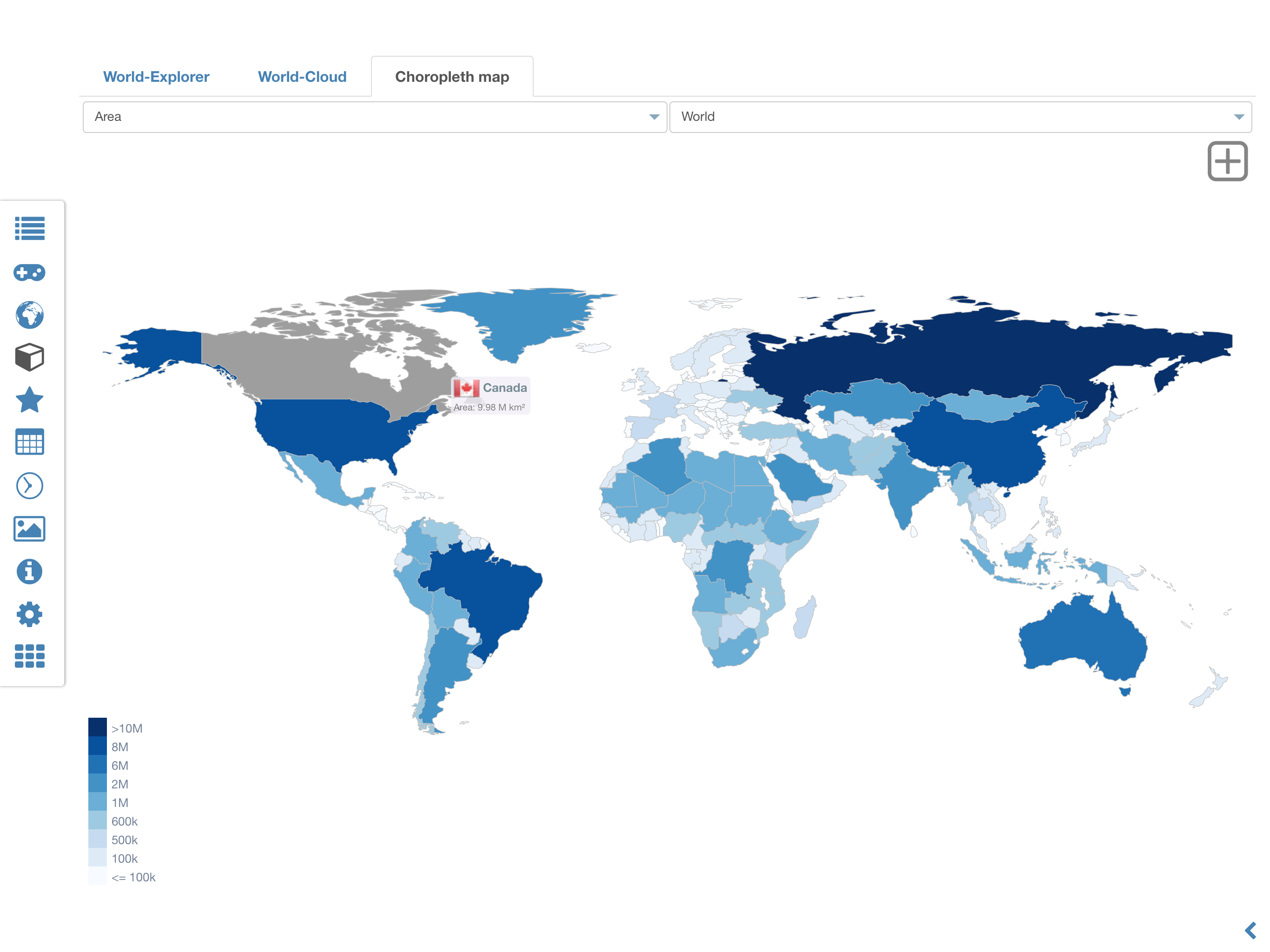This screenshot has height=952, width=1270.
Task: Click the '6M' legend label
Action: (120, 766)
